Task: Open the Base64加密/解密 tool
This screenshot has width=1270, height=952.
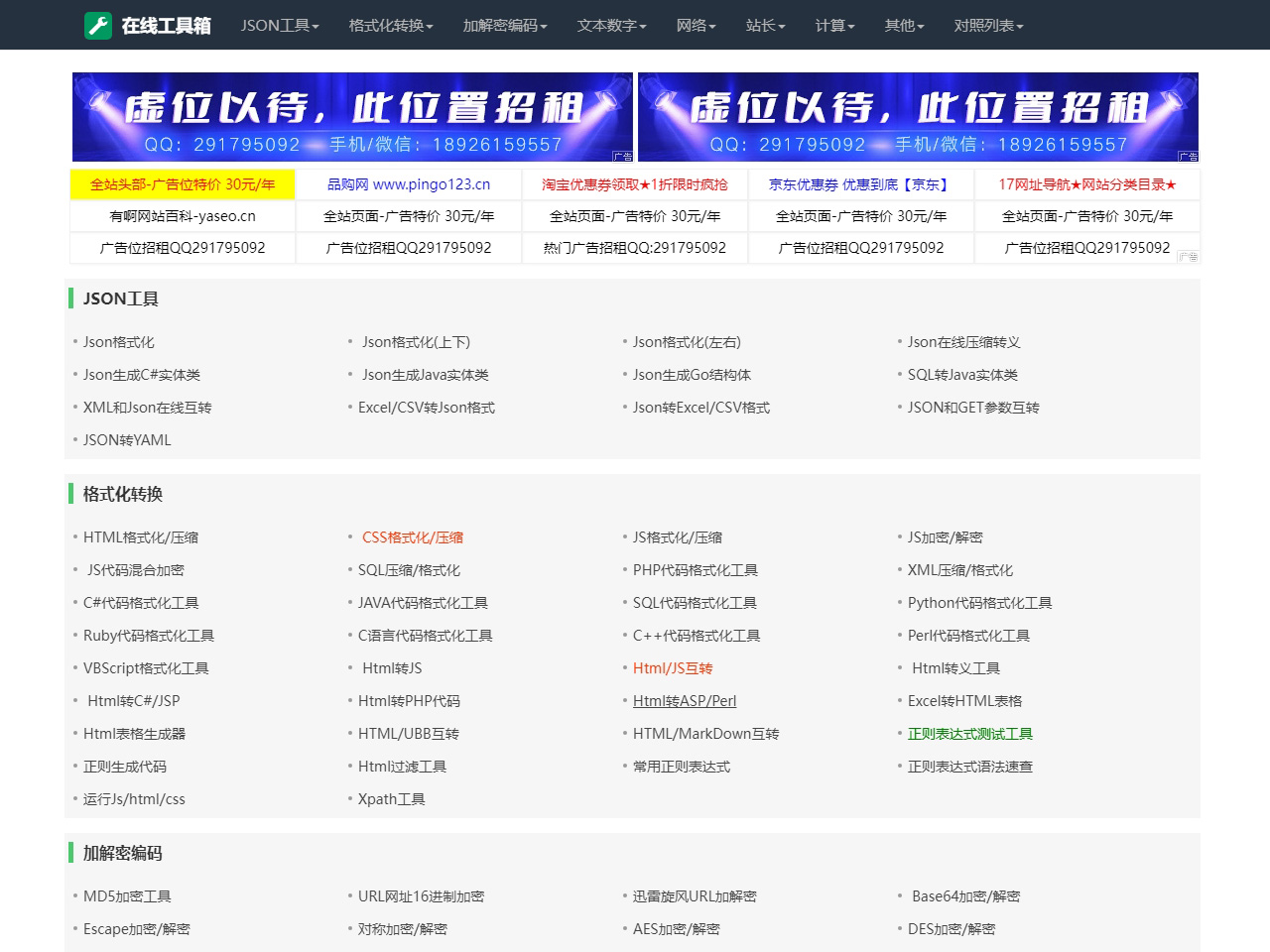Action: point(961,895)
